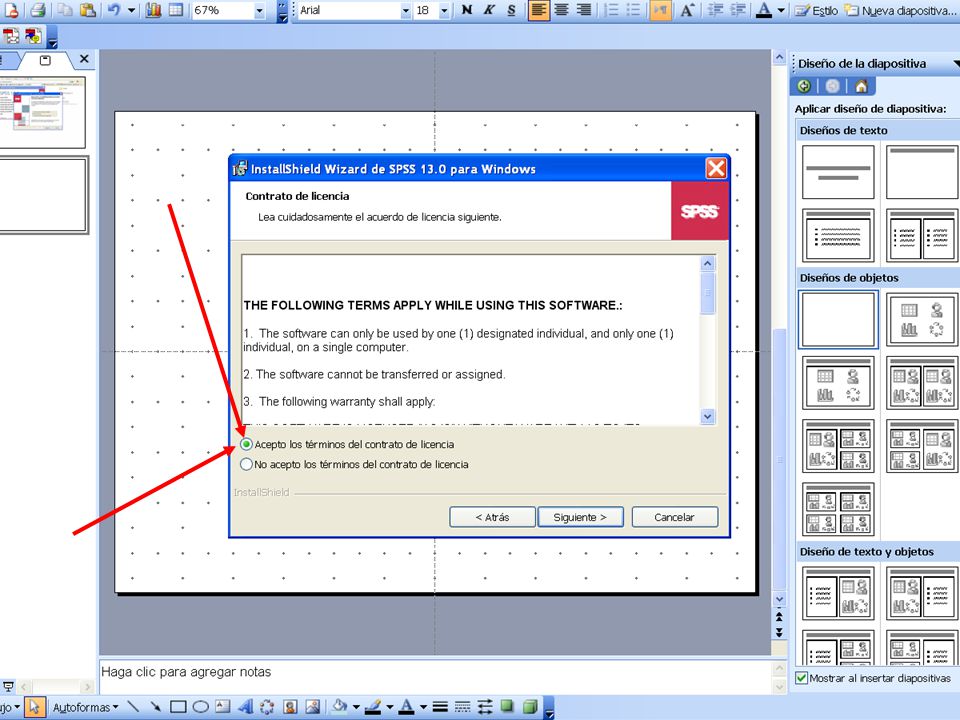Toggle 'Mostrar al insertar diapositivas' checkbox
960x720 pixels.
[801, 678]
